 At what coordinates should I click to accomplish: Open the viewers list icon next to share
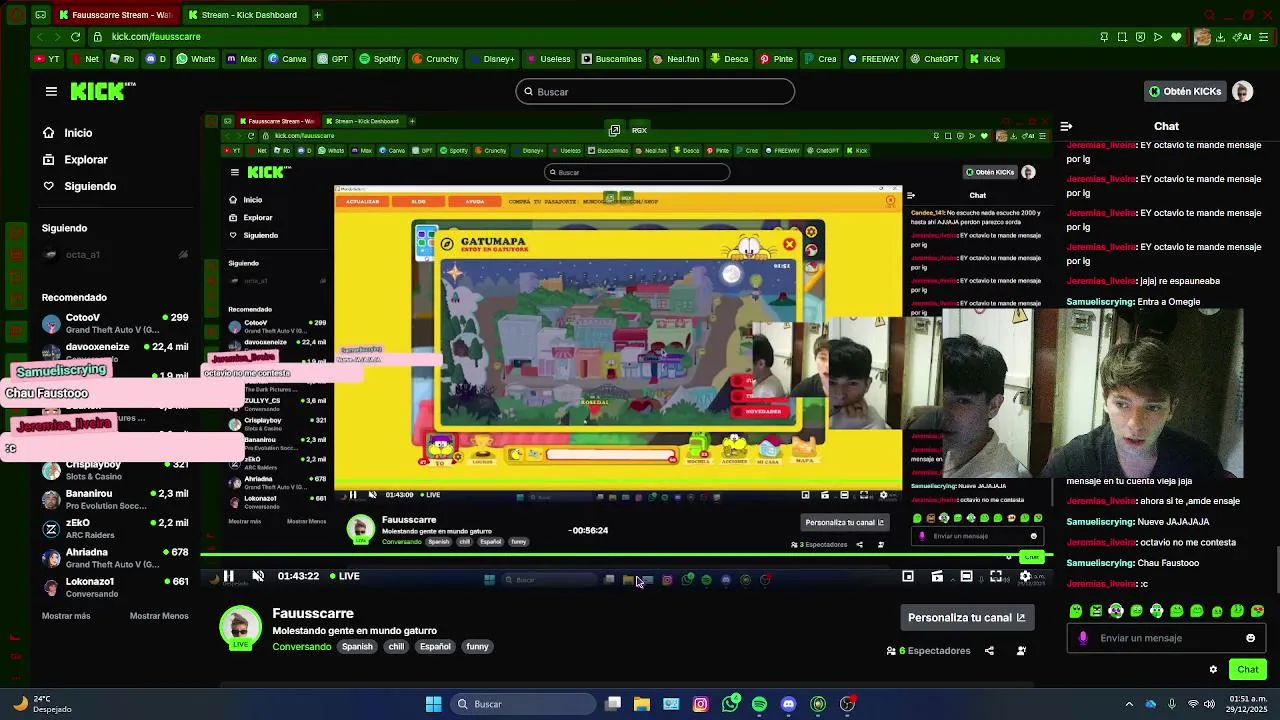click(x=1021, y=651)
